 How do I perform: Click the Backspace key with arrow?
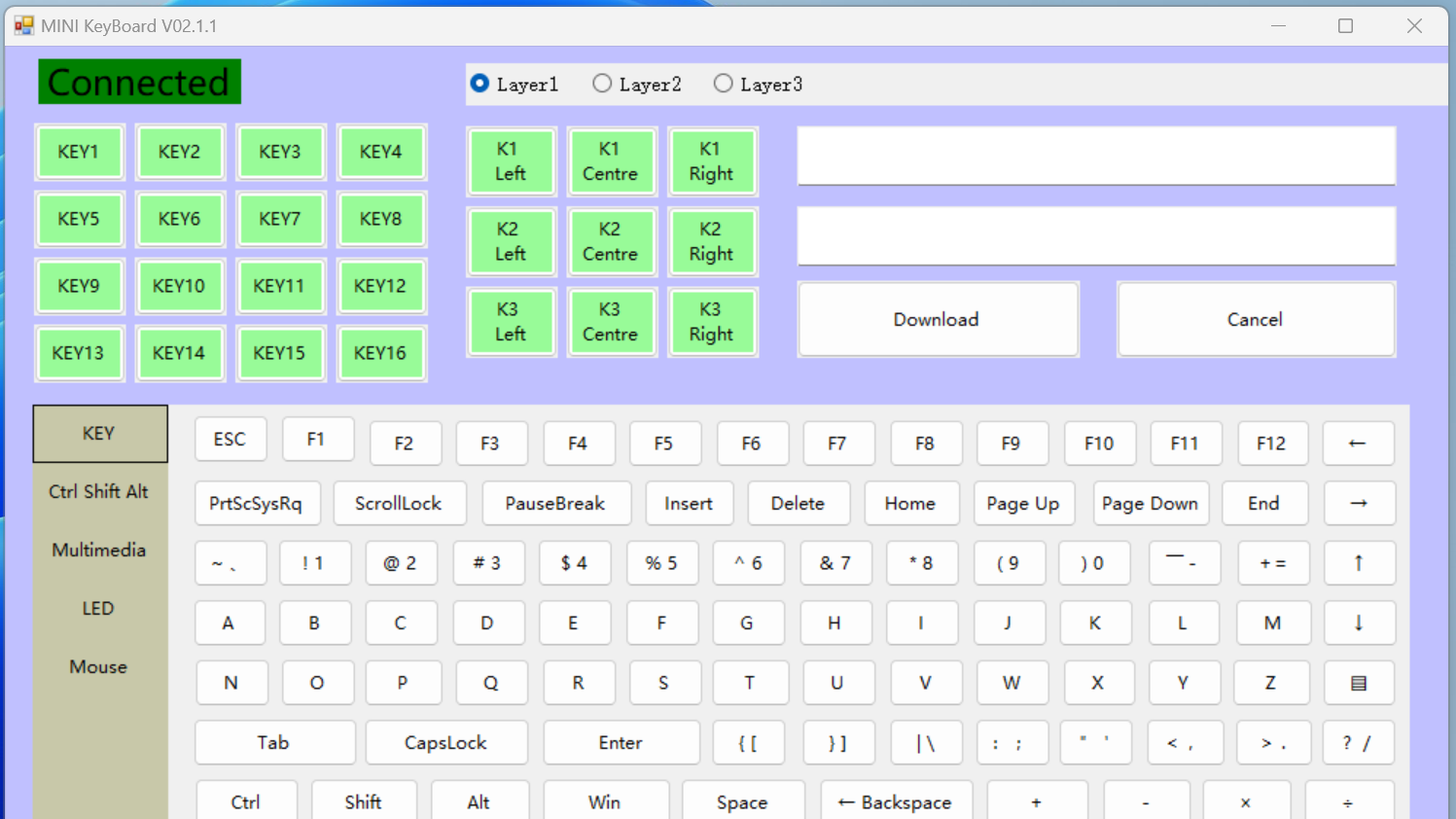point(896,801)
